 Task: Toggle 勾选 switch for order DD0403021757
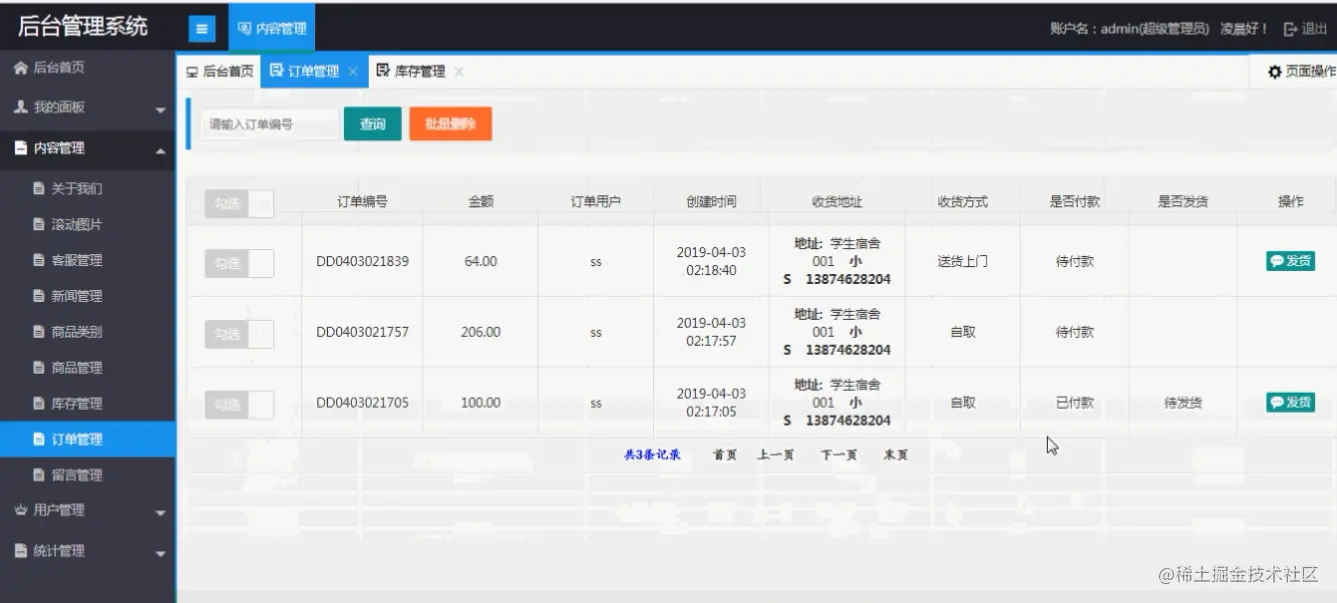coord(239,334)
